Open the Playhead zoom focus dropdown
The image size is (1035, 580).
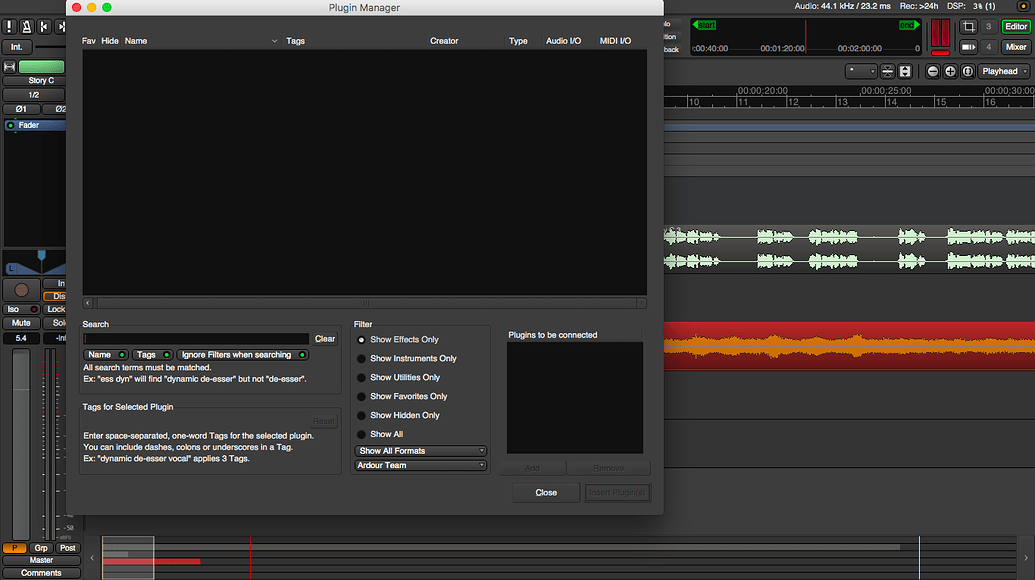[1003, 71]
